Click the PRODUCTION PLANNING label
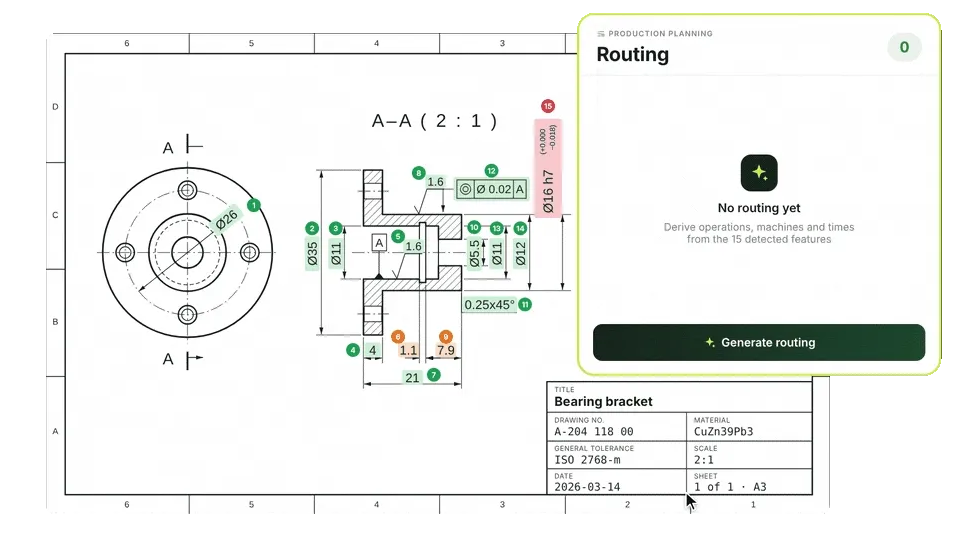 coord(660,34)
